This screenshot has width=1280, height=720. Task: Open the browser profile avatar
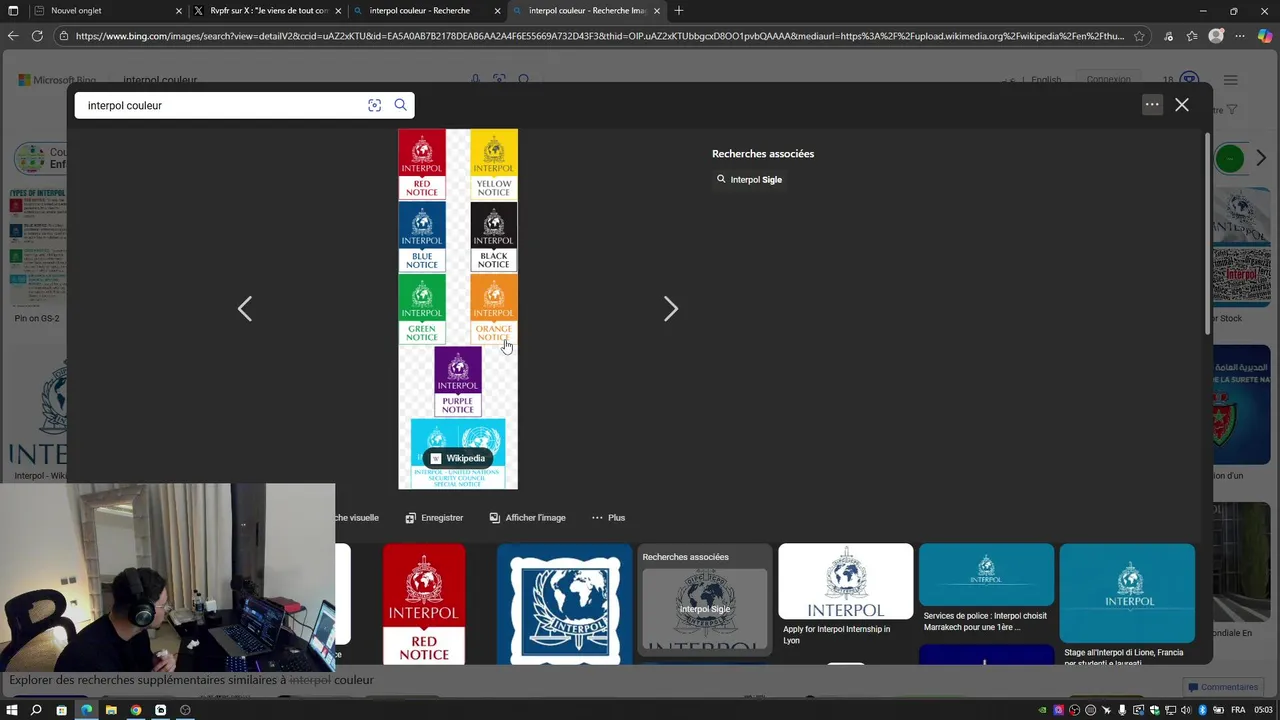pyautogui.click(x=1216, y=36)
